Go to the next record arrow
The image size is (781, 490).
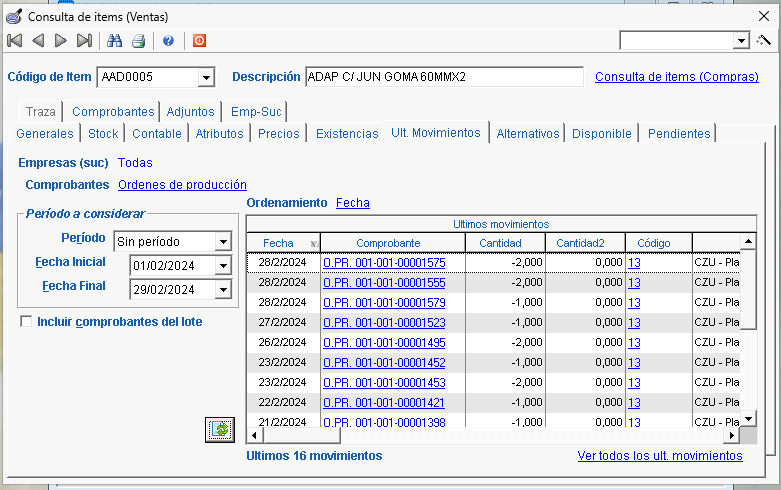[61, 41]
